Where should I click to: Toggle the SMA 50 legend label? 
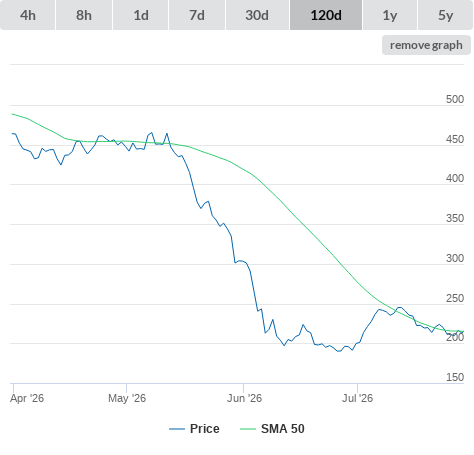point(283,429)
